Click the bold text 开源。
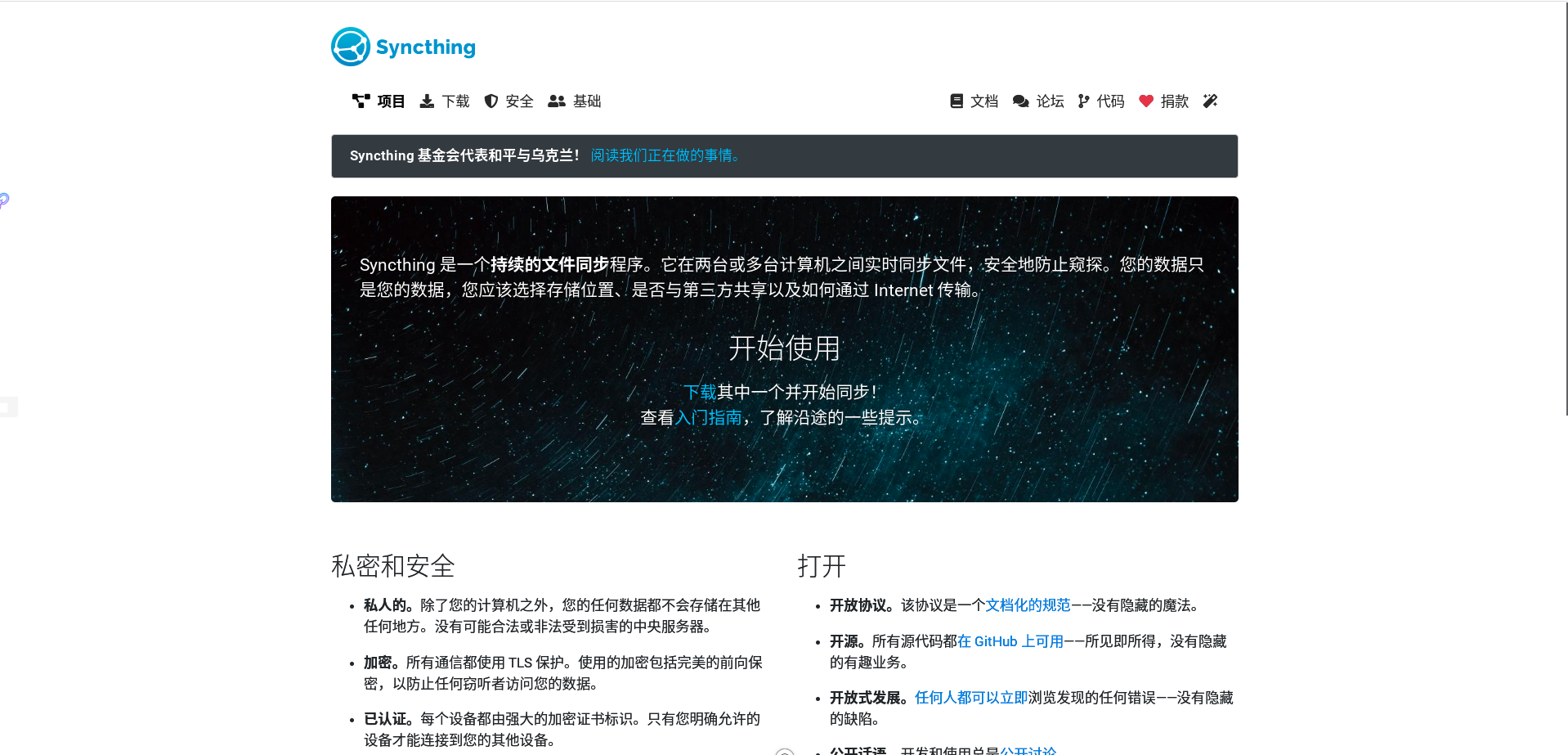Screen dimensions: 1568x755 coord(848,641)
